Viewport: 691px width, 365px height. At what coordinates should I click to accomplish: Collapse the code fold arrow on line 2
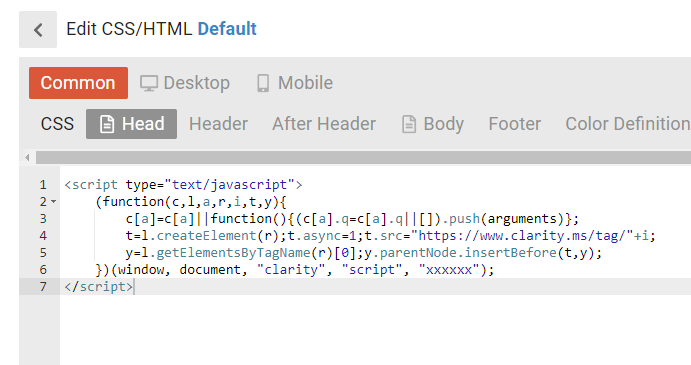point(53,201)
